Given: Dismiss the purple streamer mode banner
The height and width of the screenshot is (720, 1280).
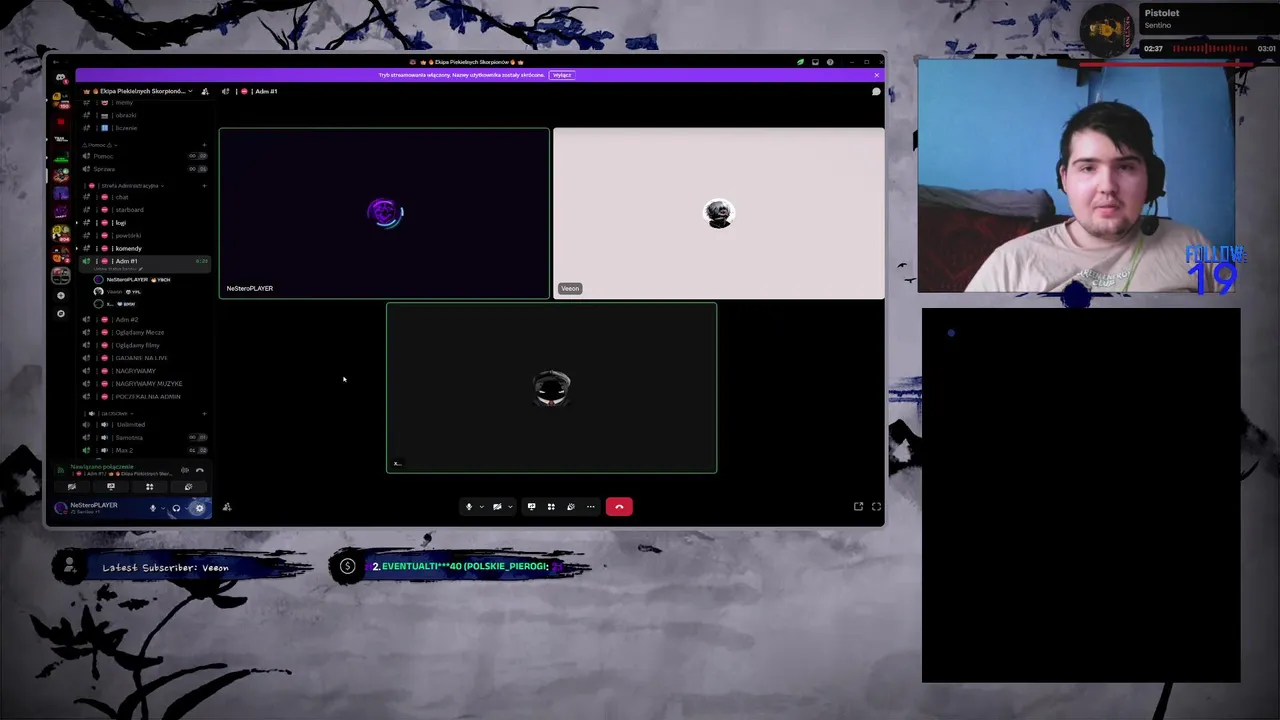Looking at the screenshot, I should point(877,75).
